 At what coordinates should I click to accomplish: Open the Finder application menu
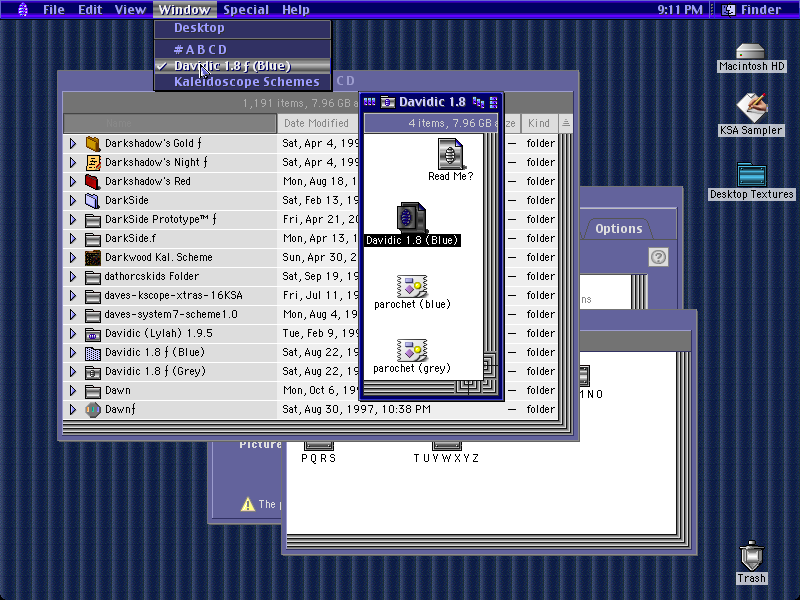tap(752, 10)
